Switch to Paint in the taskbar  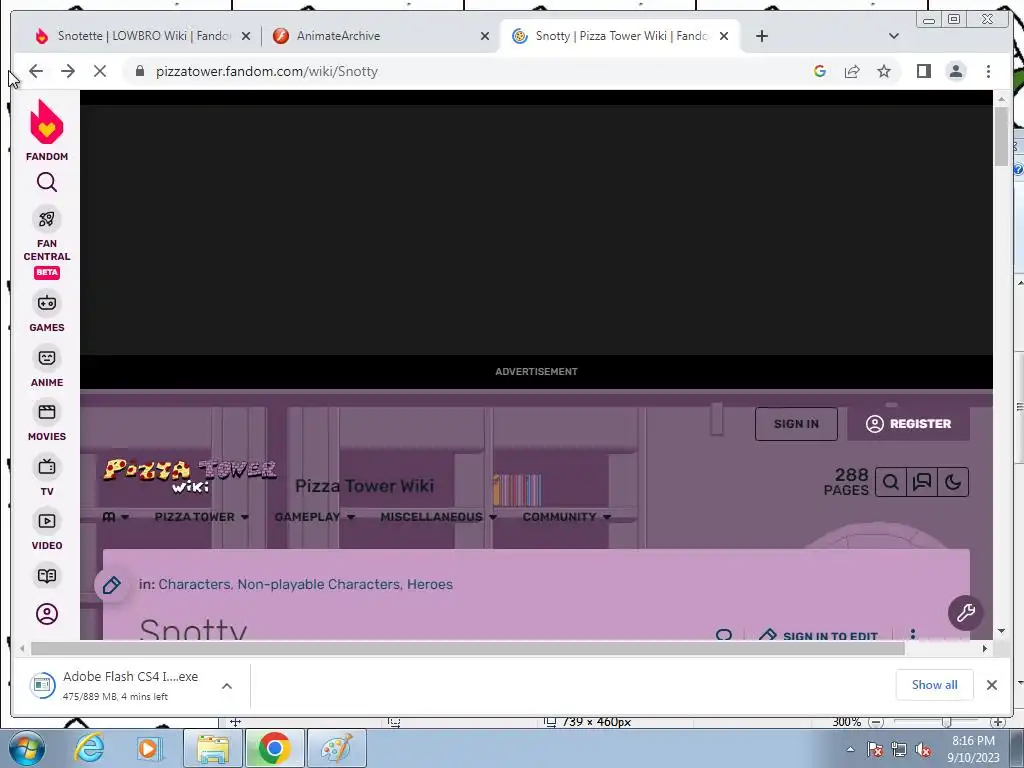tap(336, 748)
